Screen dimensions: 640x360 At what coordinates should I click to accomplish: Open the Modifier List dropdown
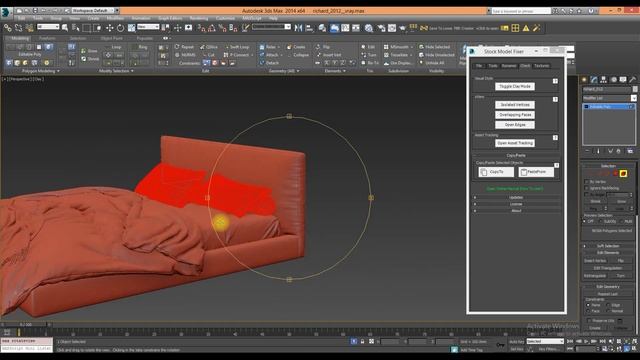tap(610, 98)
